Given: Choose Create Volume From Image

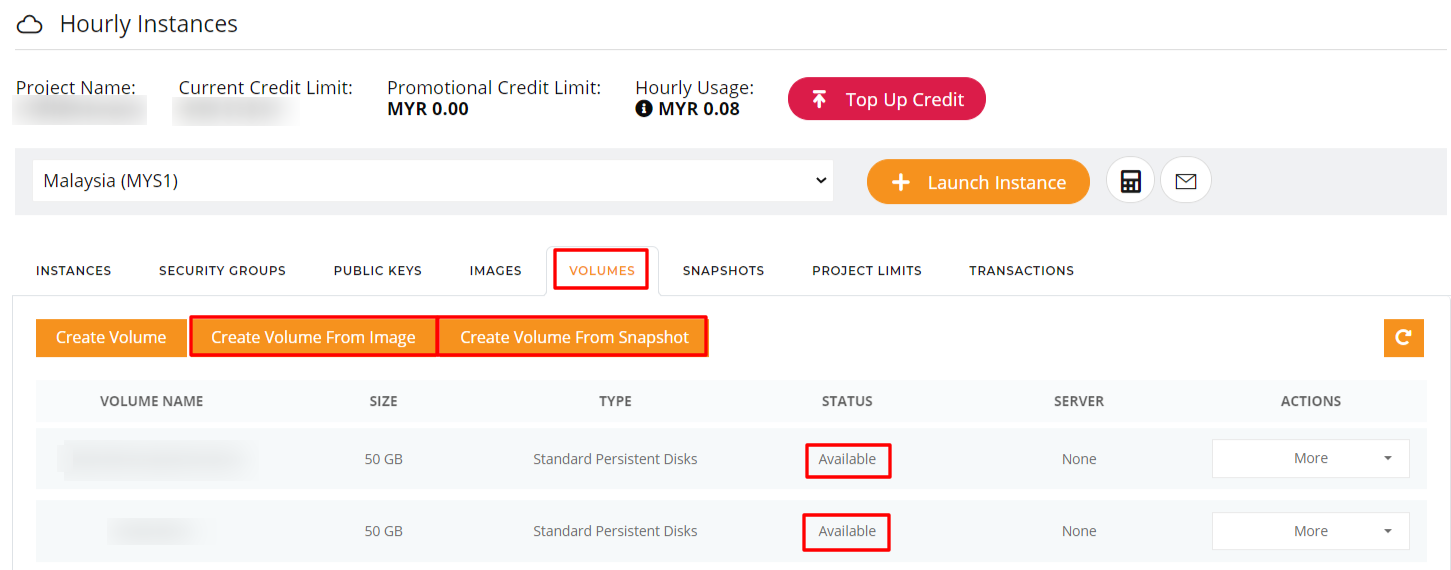Looking at the screenshot, I should coord(313,338).
